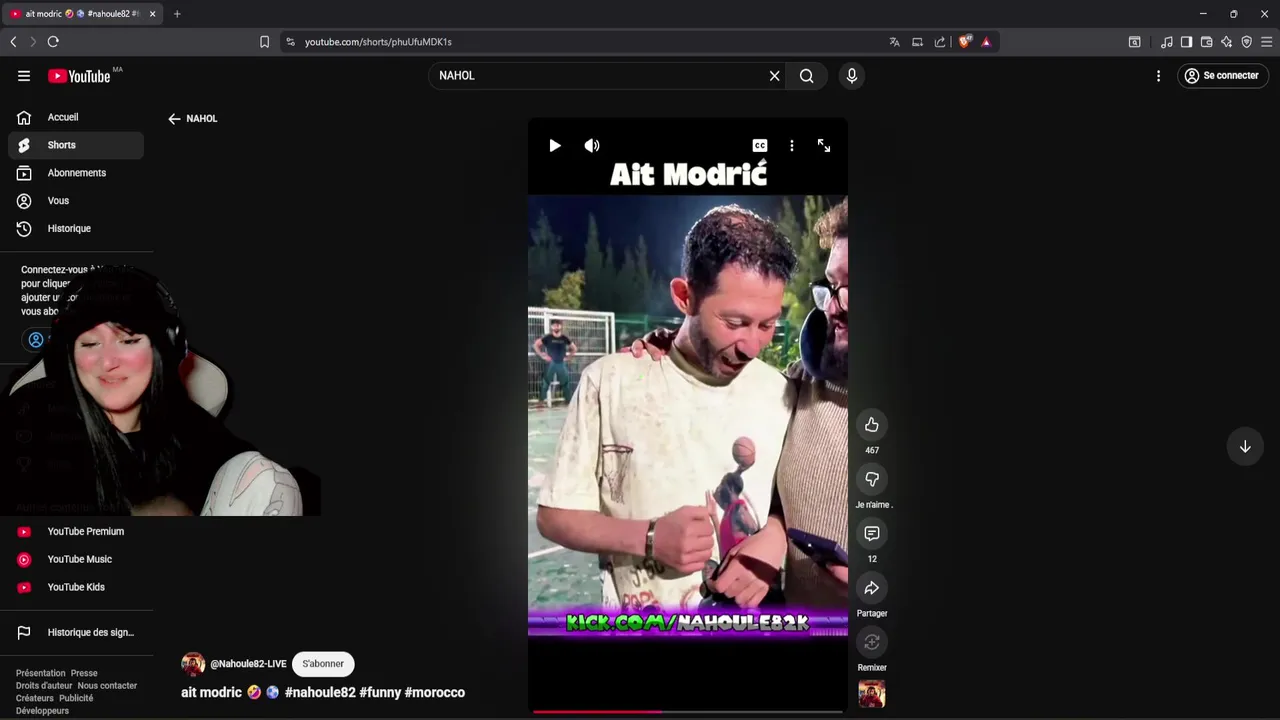Open the Présentation footer link

(40, 673)
